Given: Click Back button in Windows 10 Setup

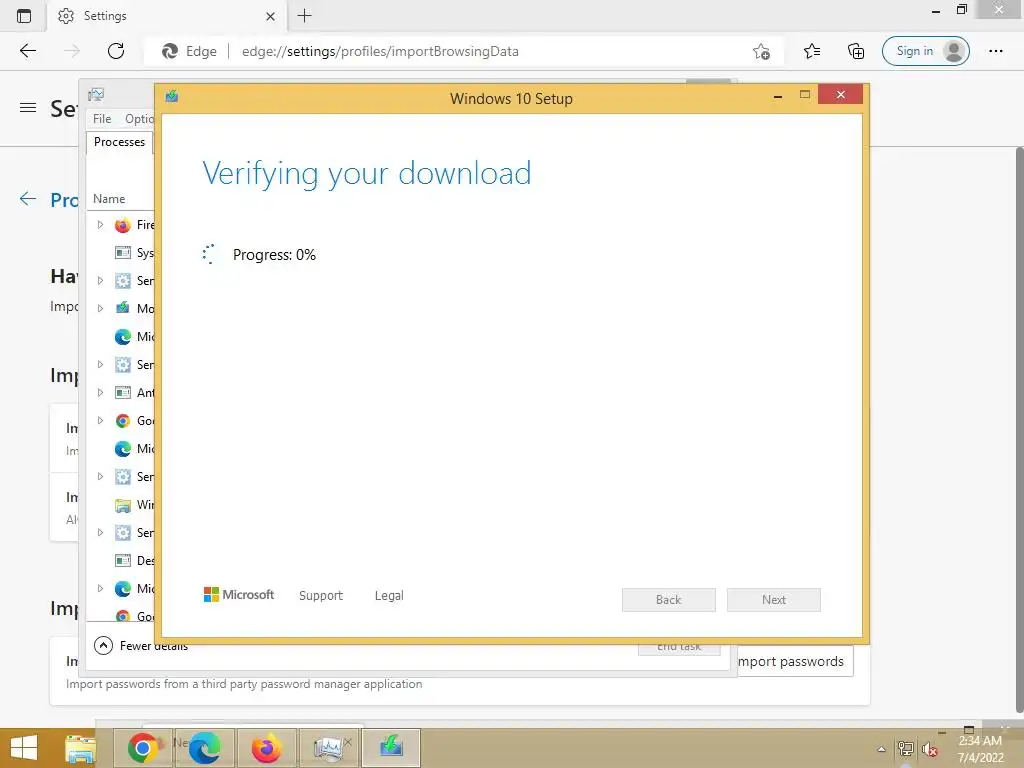Looking at the screenshot, I should (x=669, y=600).
